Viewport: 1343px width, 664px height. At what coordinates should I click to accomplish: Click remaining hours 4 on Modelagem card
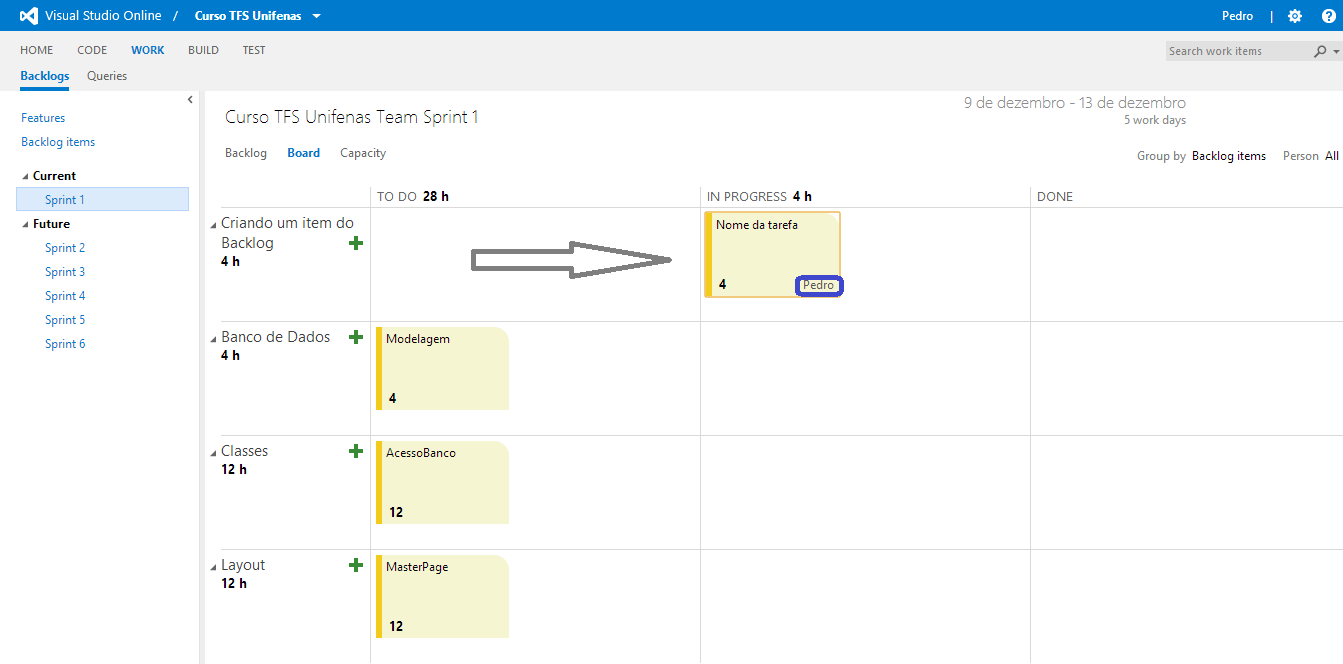pyautogui.click(x=393, y=398)
